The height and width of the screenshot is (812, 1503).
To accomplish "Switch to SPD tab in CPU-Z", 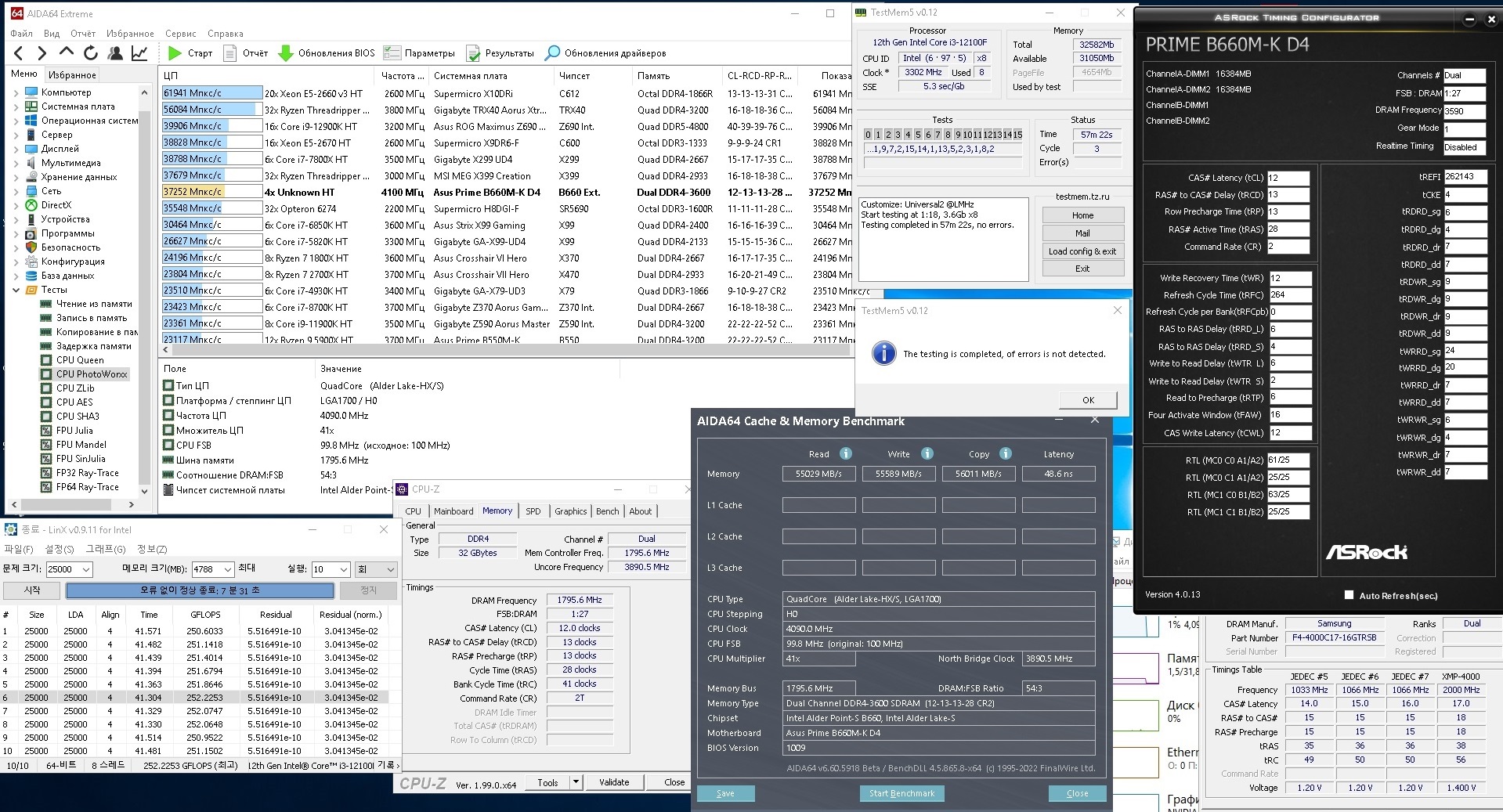I will (x=533, y=511).
